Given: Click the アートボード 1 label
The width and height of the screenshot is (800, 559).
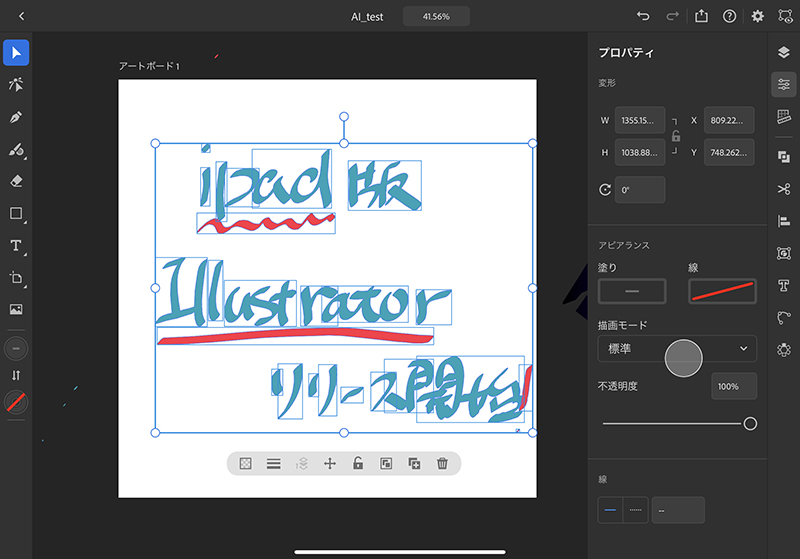Looking at the screenshot, I should point(149,66).
